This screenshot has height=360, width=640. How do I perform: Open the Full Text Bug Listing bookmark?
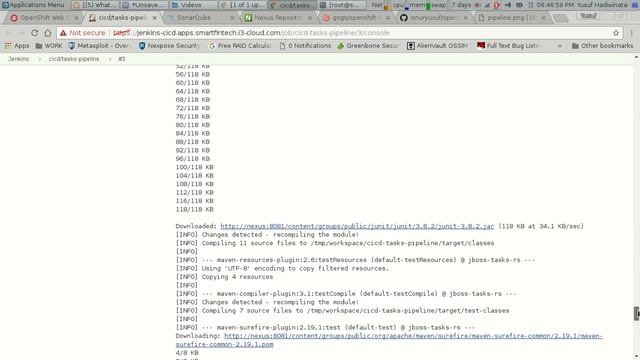click(509, 46)
